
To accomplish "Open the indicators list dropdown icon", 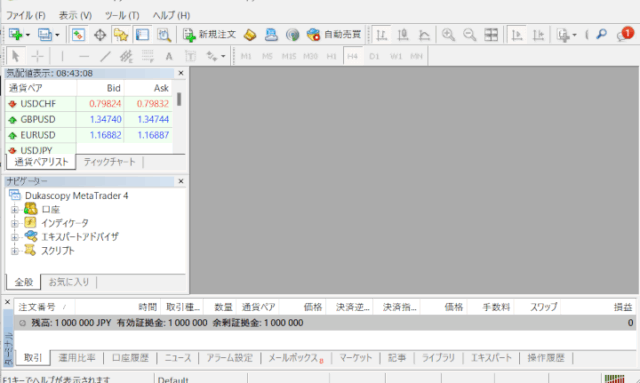I will tap(567, 35).
